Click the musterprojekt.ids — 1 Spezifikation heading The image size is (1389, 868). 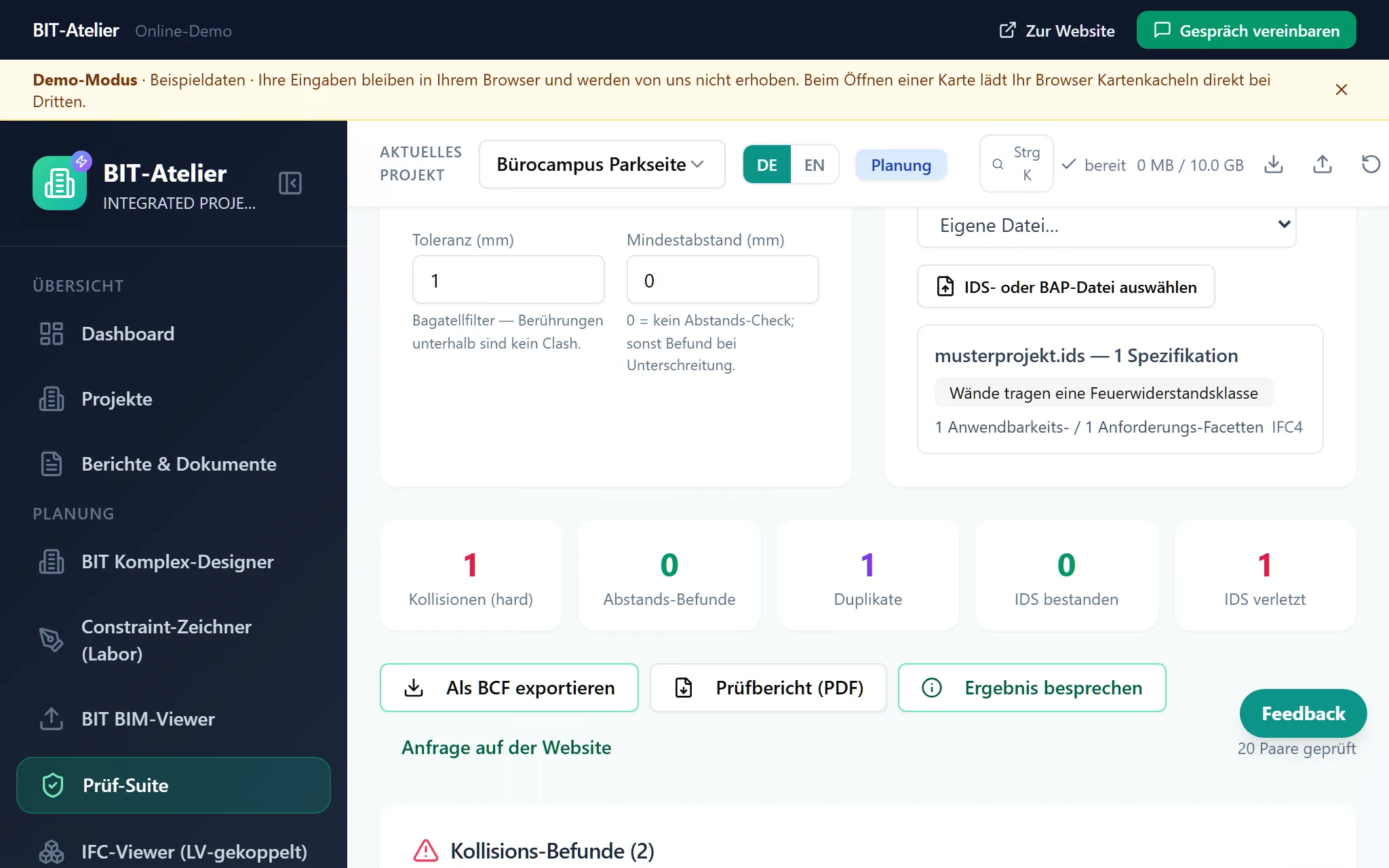[x=1086, y=355]
